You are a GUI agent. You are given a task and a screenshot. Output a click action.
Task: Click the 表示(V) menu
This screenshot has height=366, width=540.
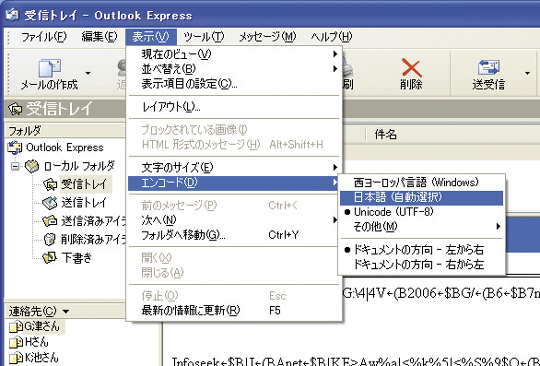[x=151, y=36]
